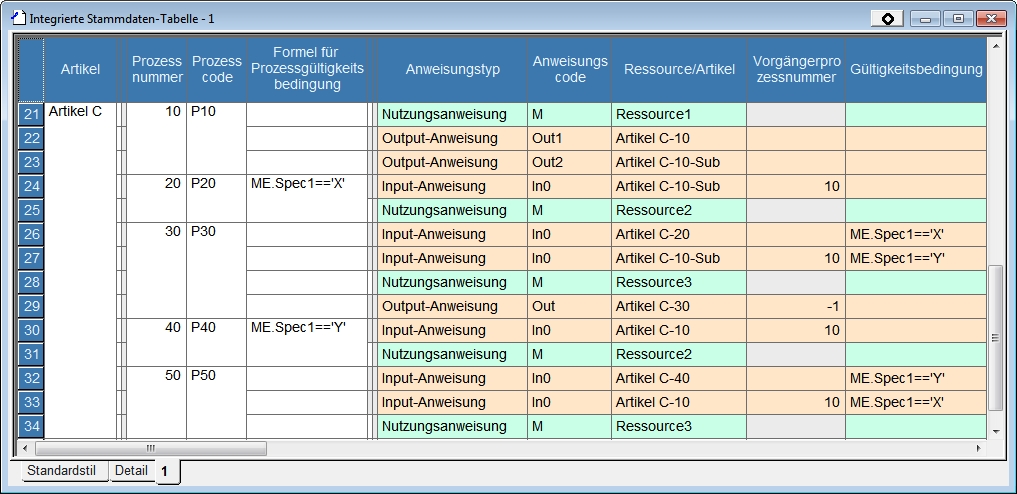1017x494 pixels.
Task: Select the 'Artikel C-10-Sub' cell in row 23
Action: 679,162
